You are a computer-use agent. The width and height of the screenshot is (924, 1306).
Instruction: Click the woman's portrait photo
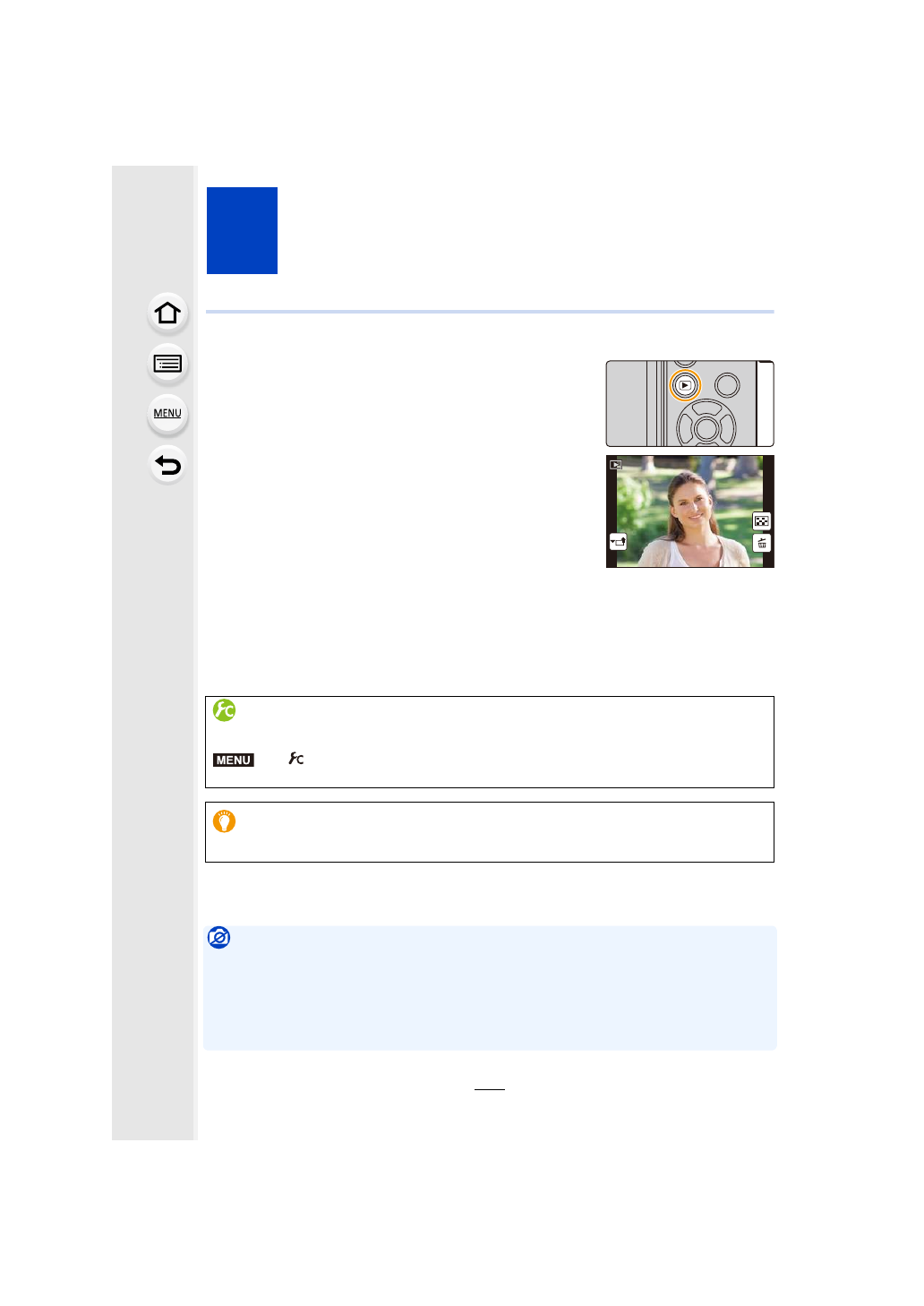pos(689,511)
